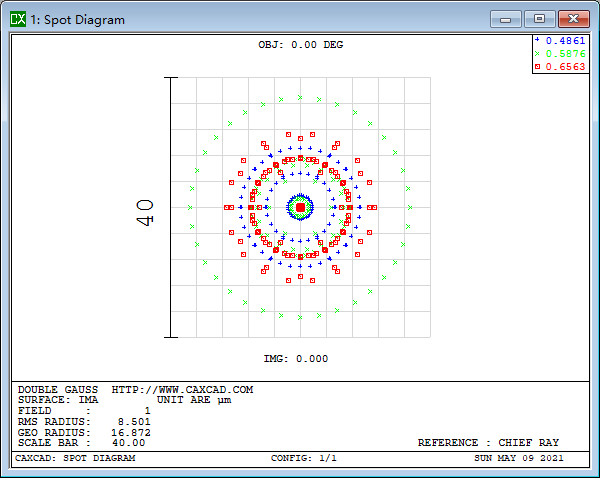The width and height of the screenshot is (600, 478).
Task: Close the Spot Diagram window
Action: tap(573, 19)
